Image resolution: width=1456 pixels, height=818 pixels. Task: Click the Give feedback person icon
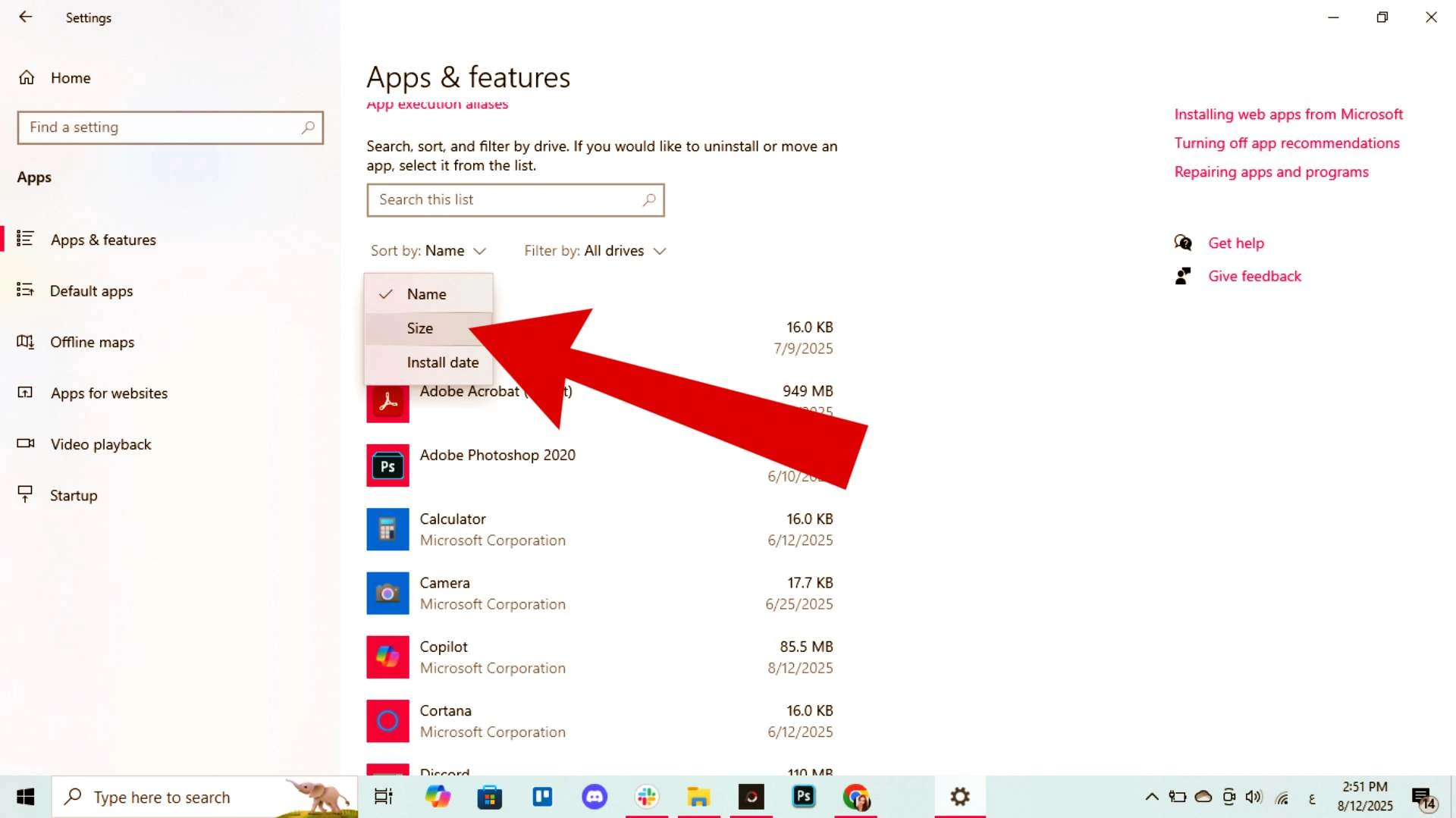tap(1183, 276)
